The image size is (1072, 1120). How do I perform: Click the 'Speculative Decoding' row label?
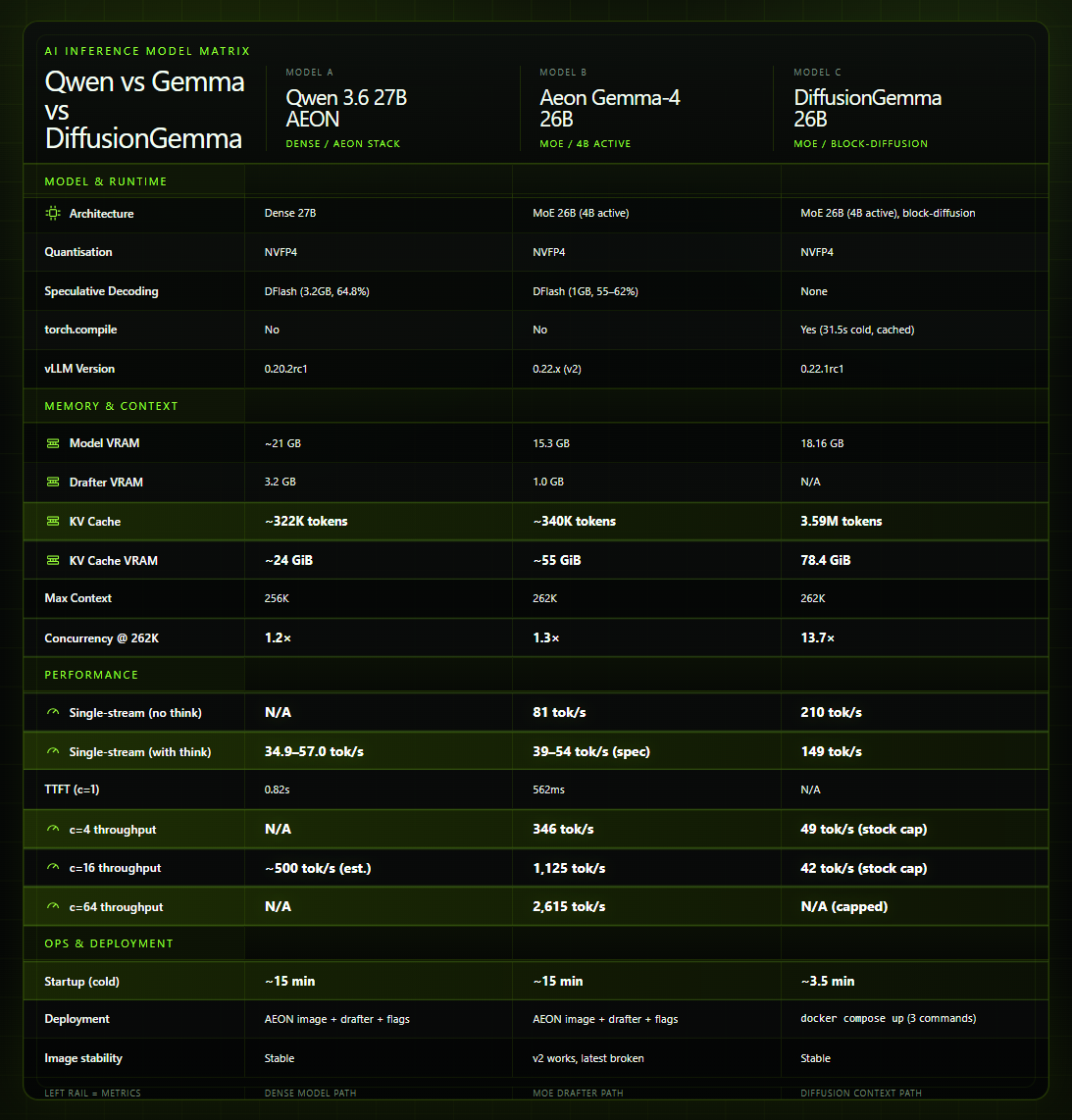tap(101, 291)
